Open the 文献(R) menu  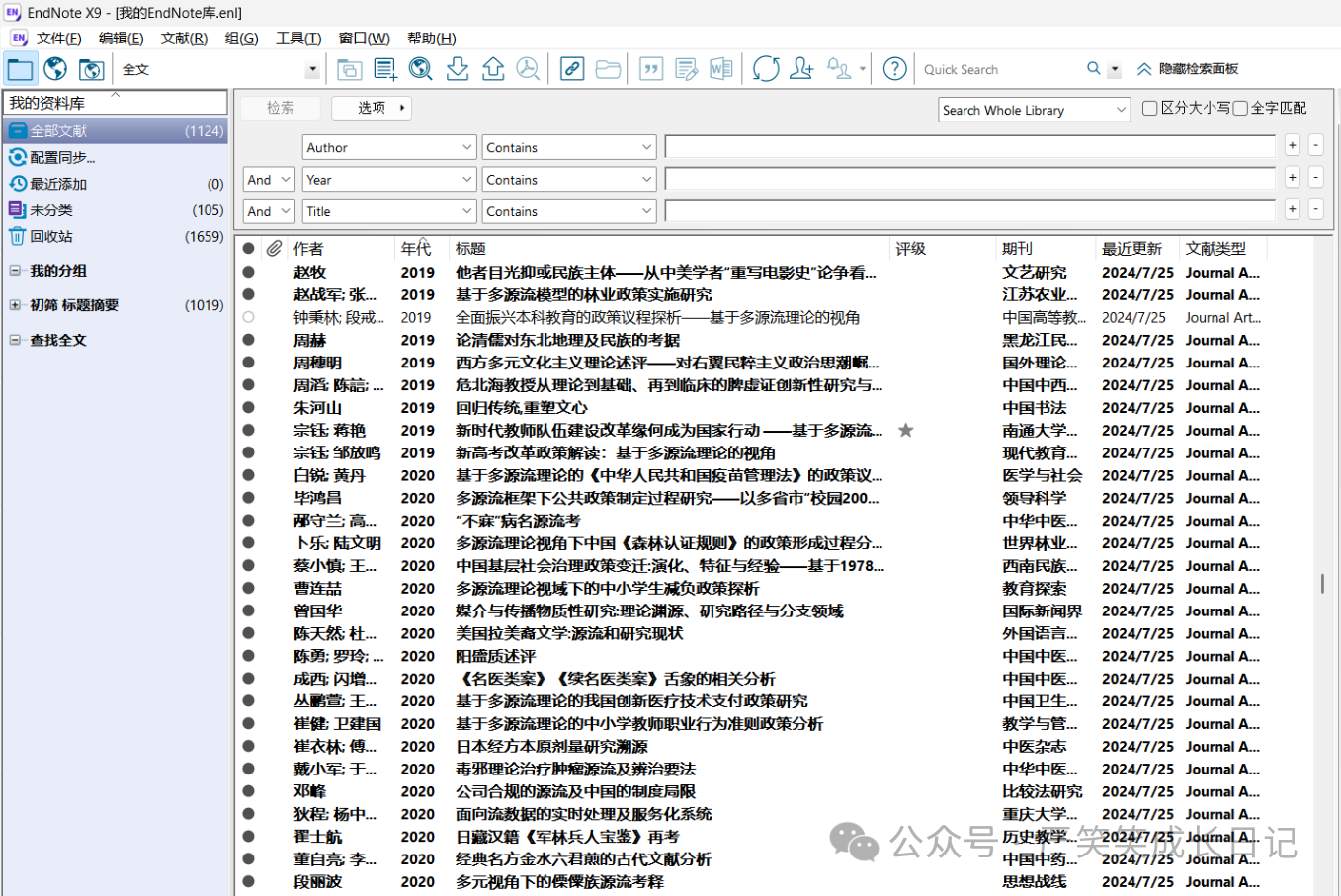tap(184, 39)
